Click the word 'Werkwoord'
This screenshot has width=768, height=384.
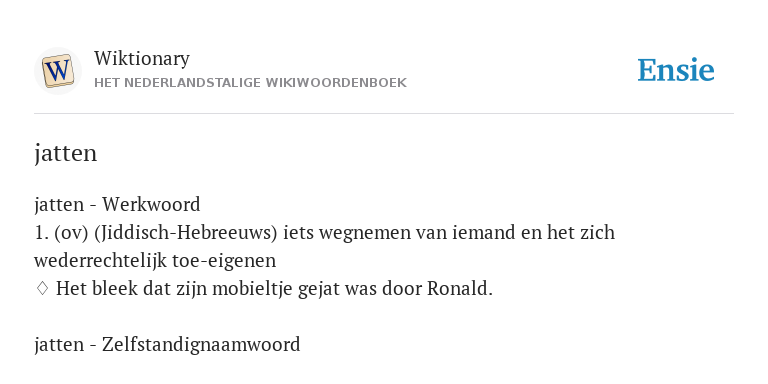(151, 204)
